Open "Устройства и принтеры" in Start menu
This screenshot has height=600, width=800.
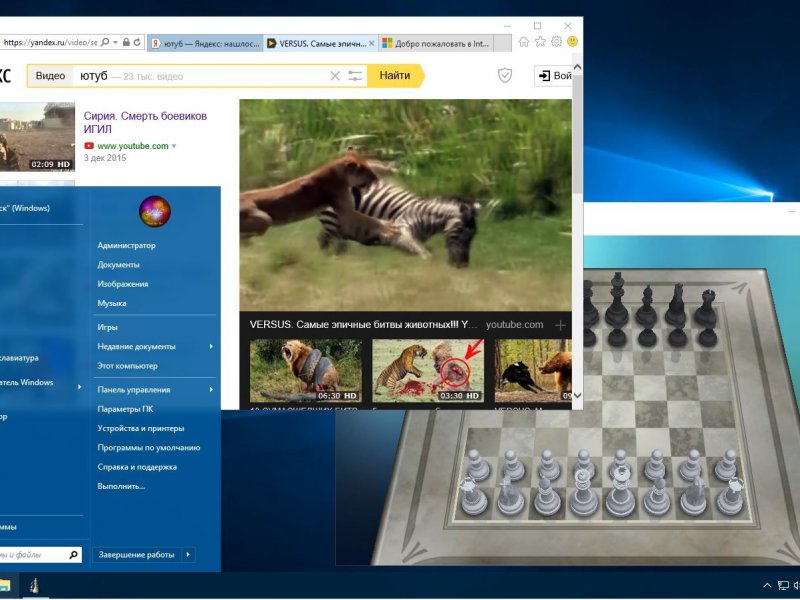click(141, 429)
